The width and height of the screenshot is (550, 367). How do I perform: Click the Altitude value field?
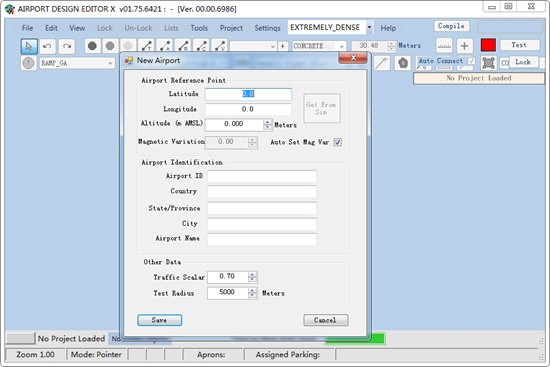tap(234, 124)
